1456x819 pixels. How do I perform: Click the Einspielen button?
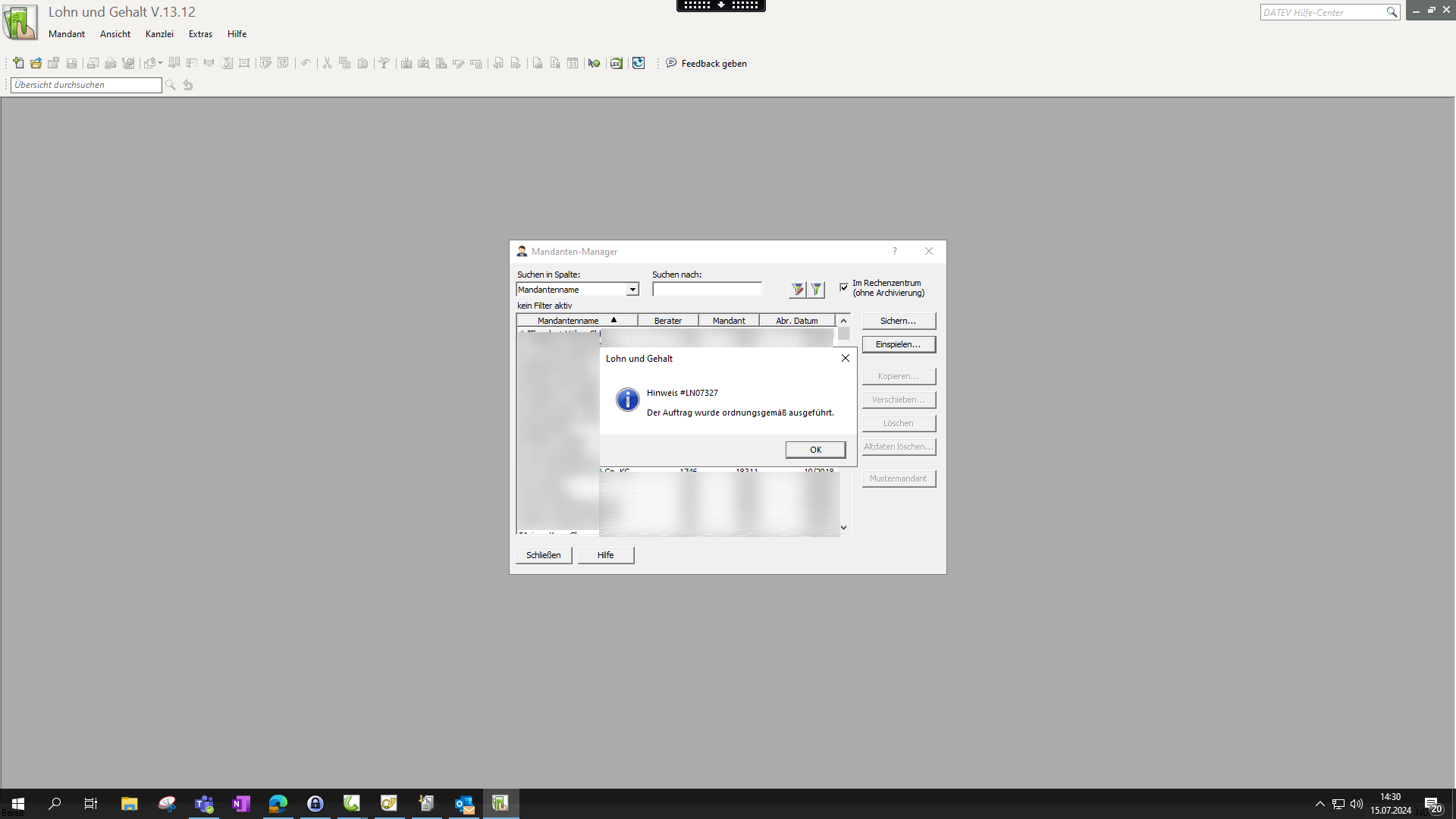tap(898, 344)
